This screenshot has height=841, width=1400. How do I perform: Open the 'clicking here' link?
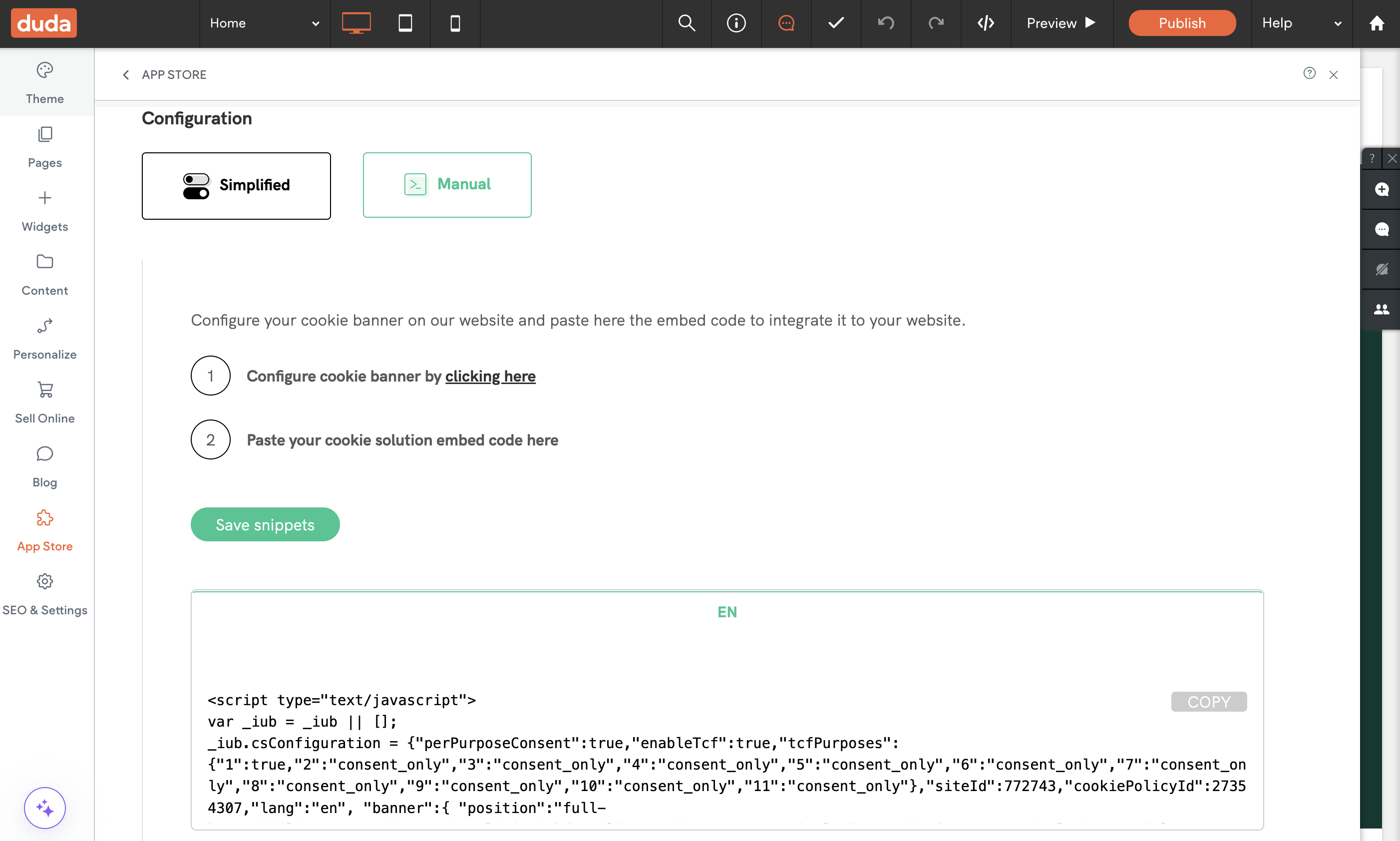[x=490, y=376]
